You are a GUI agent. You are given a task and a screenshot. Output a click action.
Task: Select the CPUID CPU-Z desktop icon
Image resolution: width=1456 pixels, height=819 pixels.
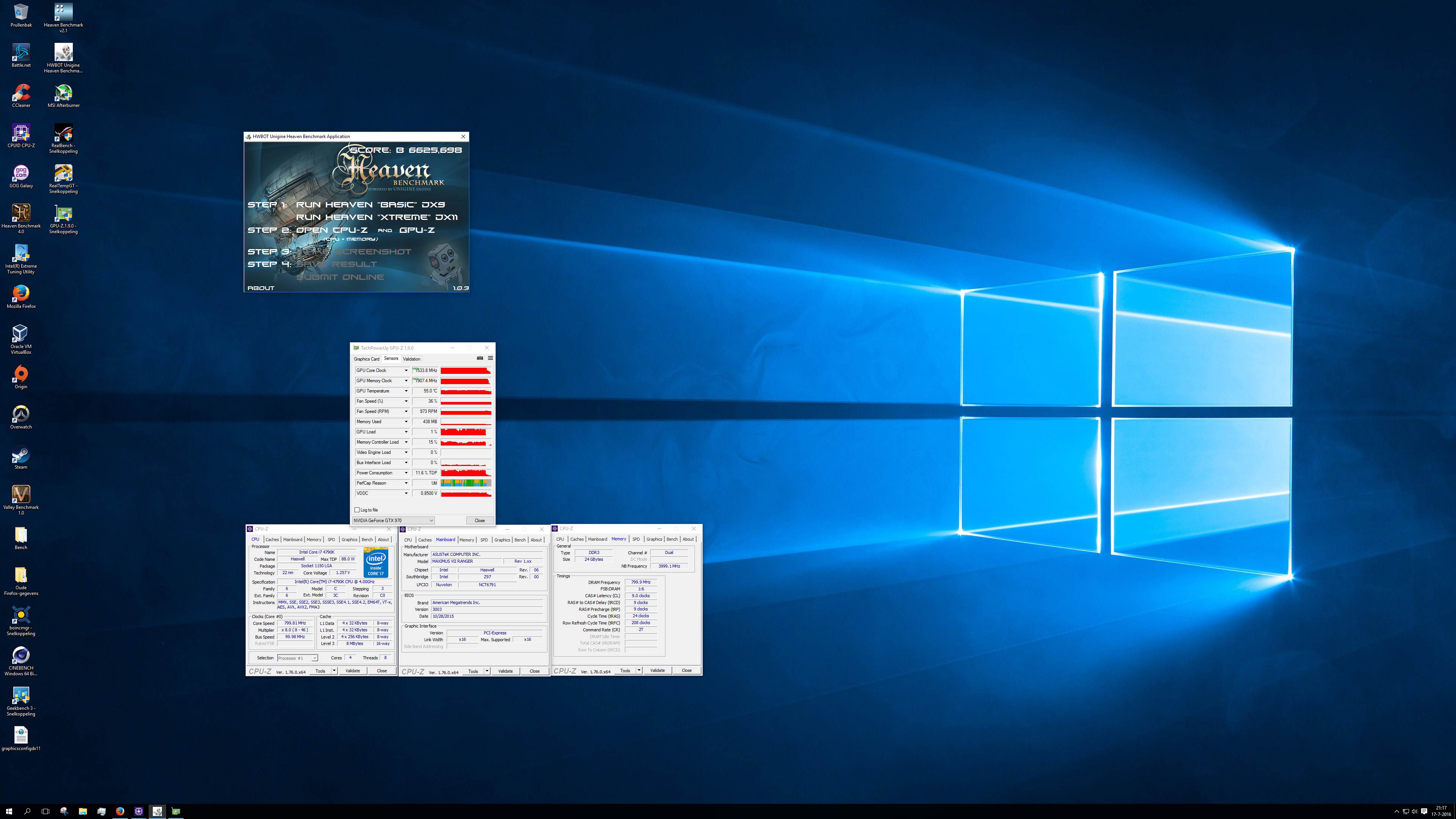[x=21, y=136]
